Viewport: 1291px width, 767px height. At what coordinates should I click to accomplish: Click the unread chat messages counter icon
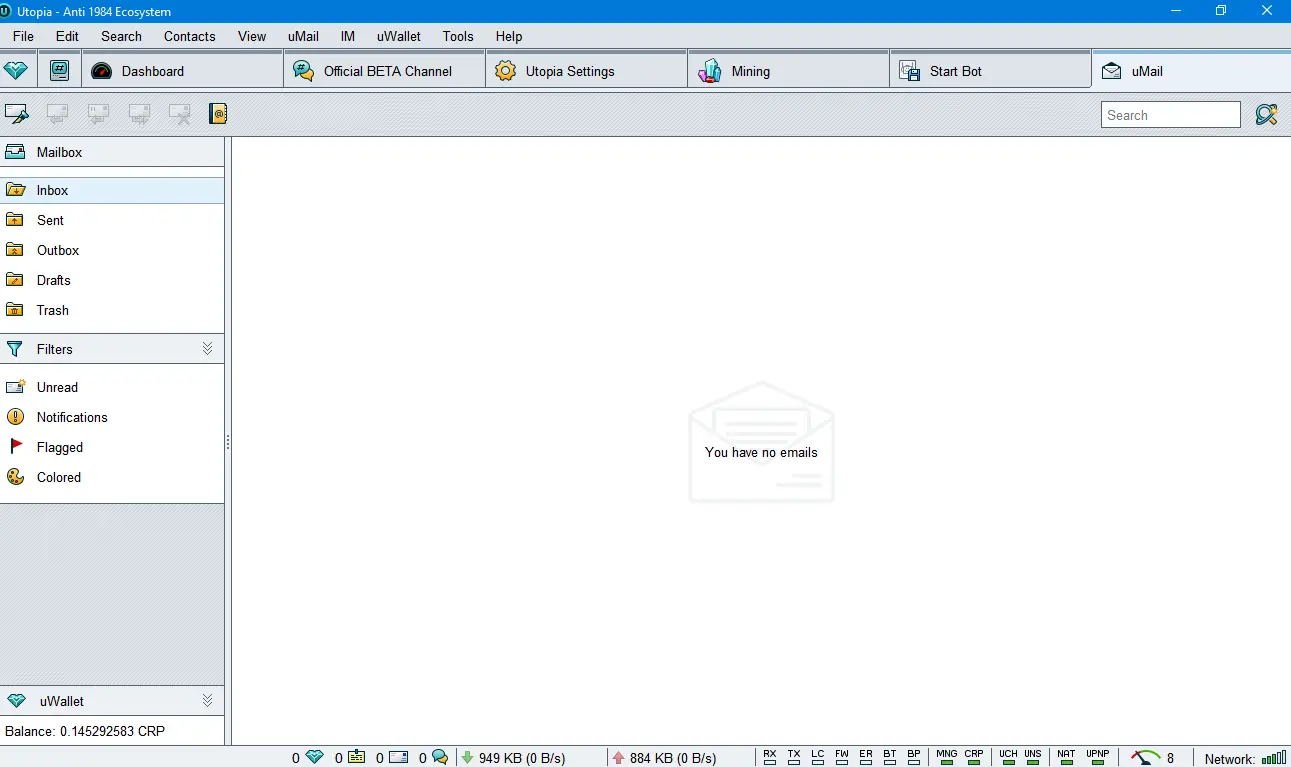(440, 757)
